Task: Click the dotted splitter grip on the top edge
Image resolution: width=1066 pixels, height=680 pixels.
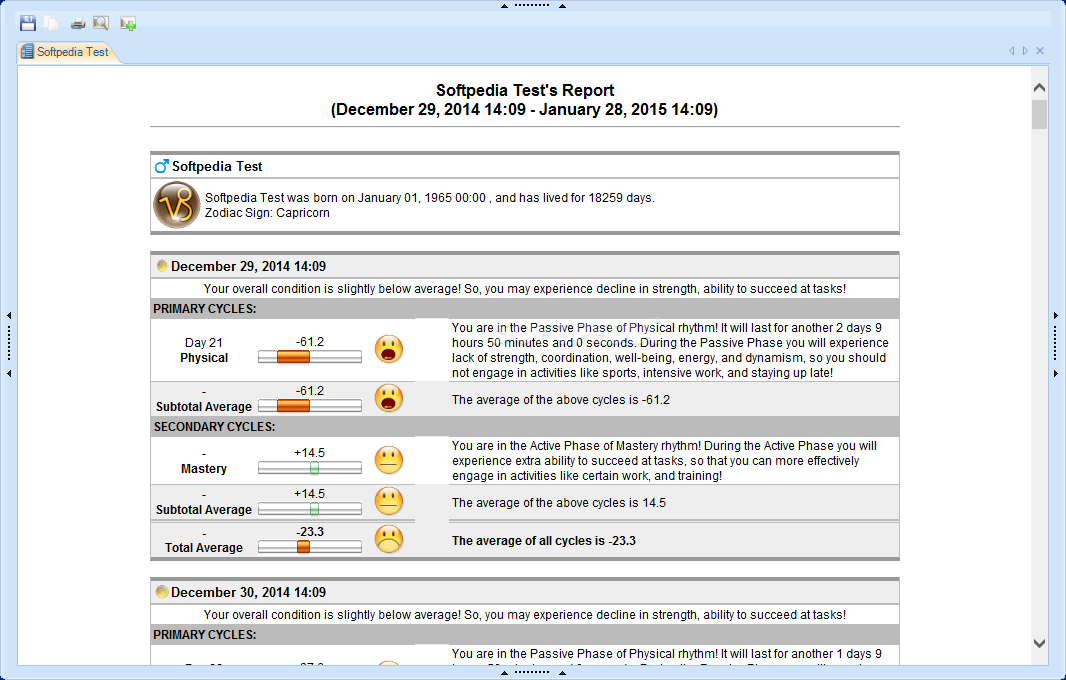Action: [532, 5]
